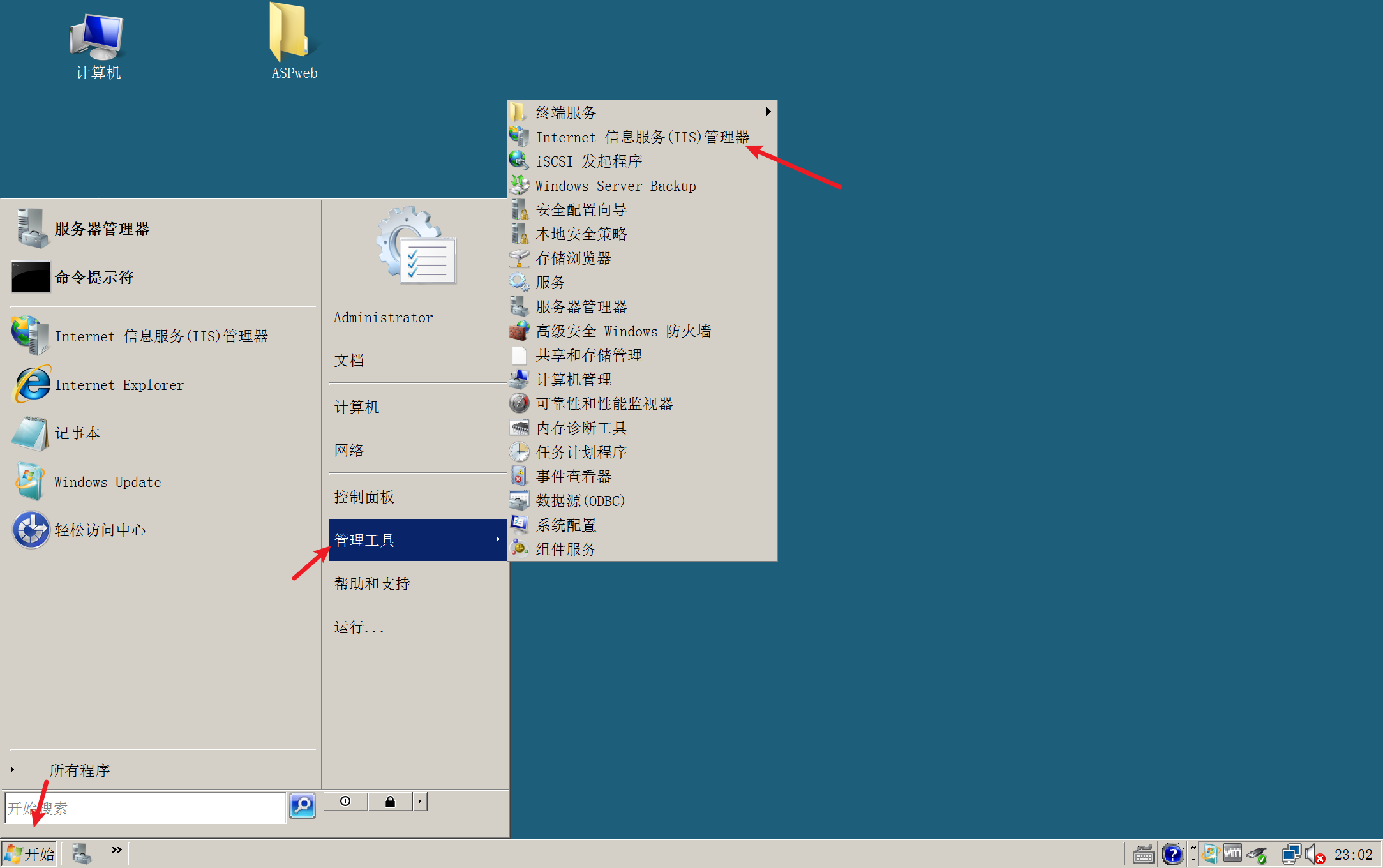The width and height of the screenshot is (1383, 868).
Task: Select Windows Server Backup menu entry
Action: pos(615,186)
